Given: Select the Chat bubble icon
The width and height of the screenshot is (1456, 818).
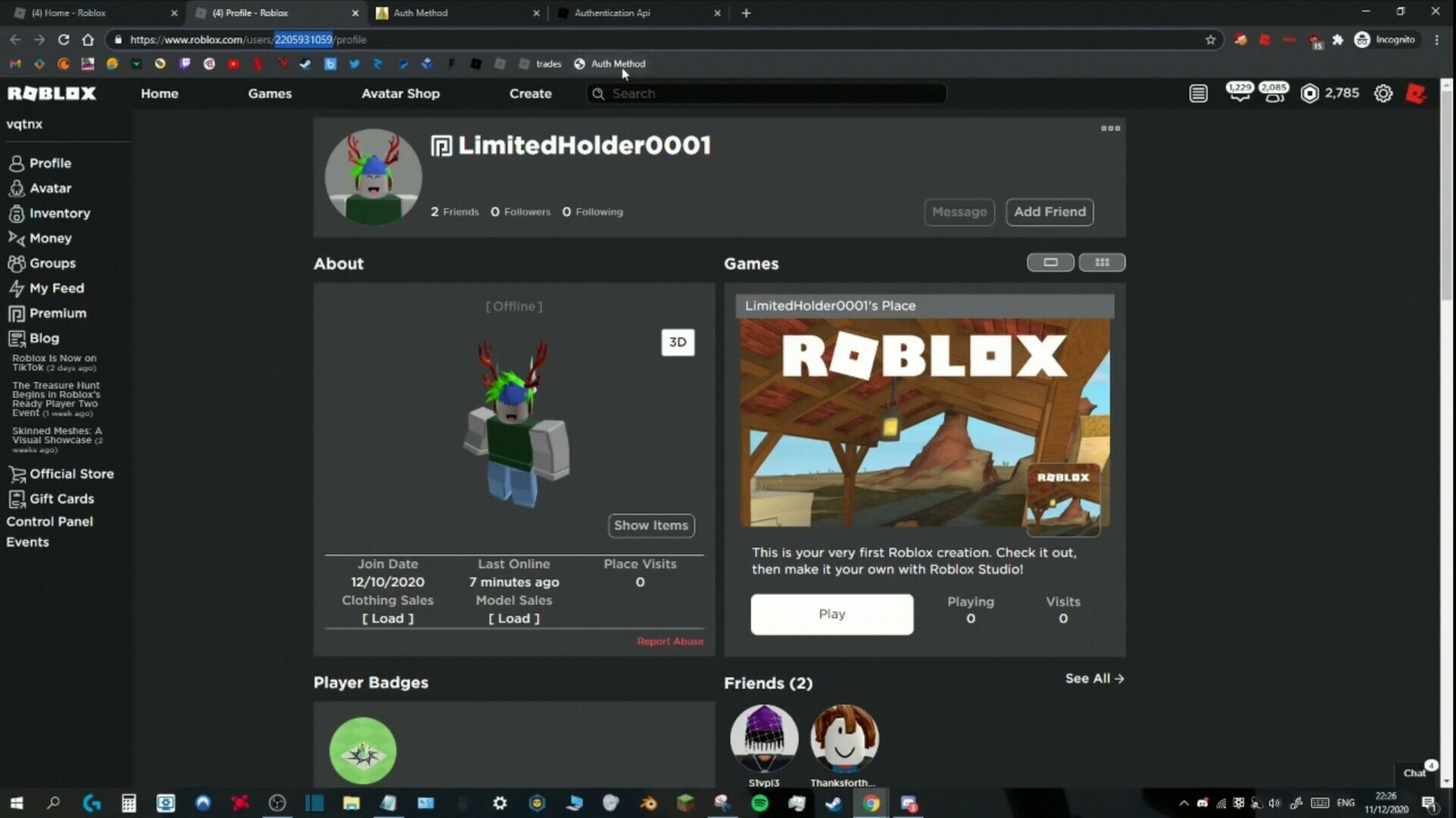Looking at the screenshot, I should pyautogui.click(x=1418, y=772).
